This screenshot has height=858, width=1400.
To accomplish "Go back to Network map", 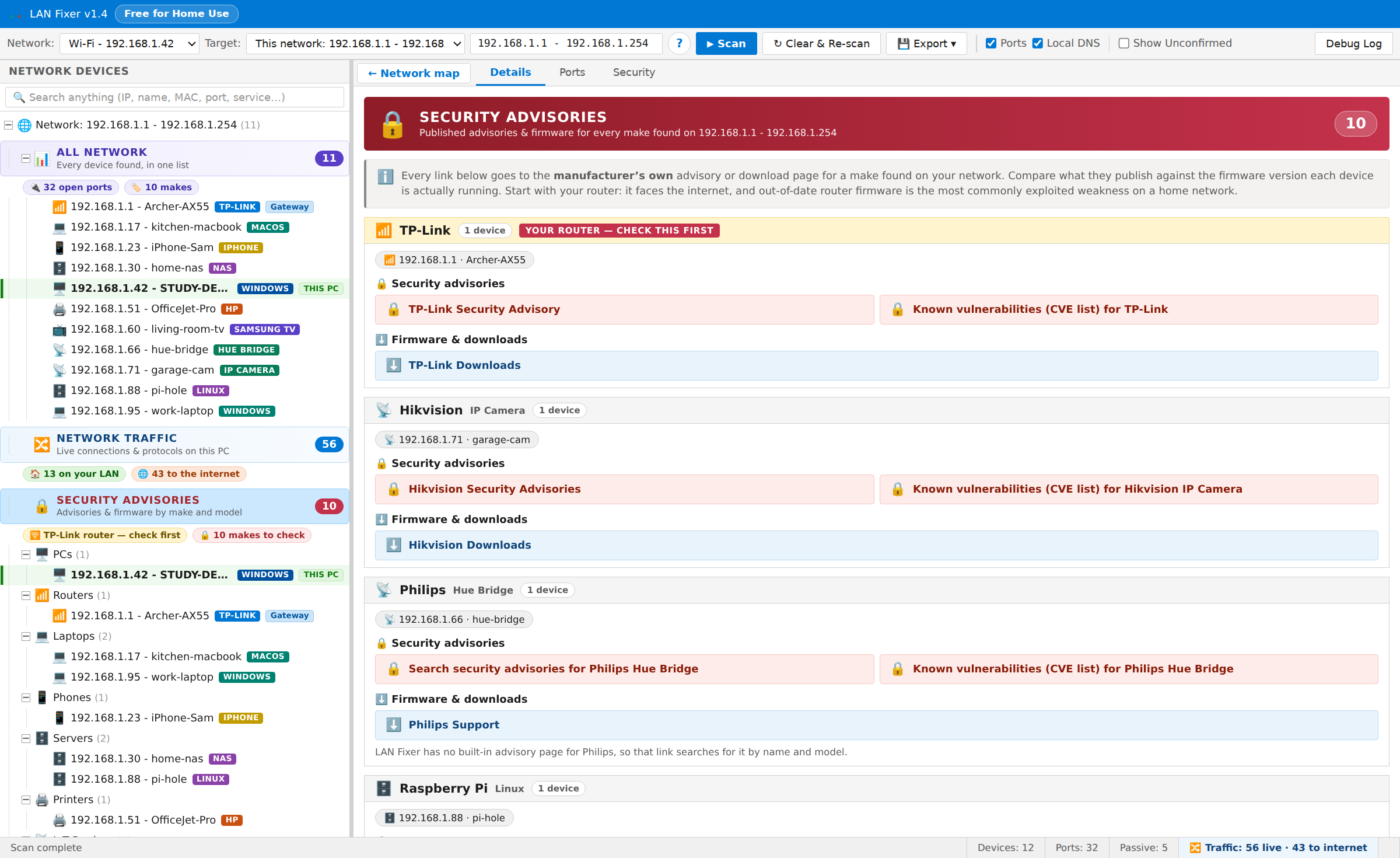I will (414, 74).
